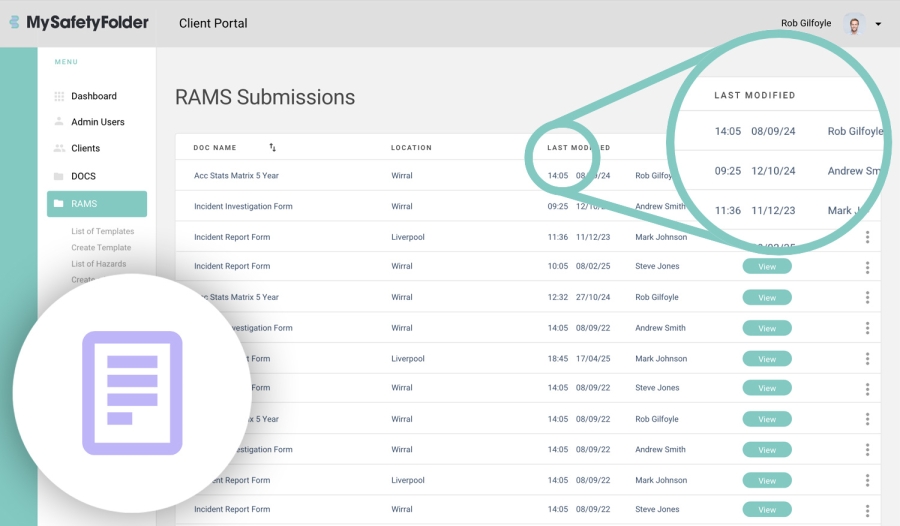This screenshot has width=900, height=526.
Task: Open the Create Template link
Action: click(x=101, y=247)
